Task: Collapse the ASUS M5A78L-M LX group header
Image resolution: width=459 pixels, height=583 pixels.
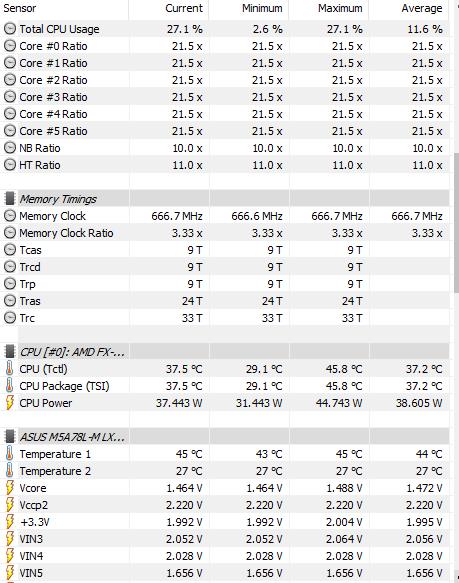Action: pos(72,437)
